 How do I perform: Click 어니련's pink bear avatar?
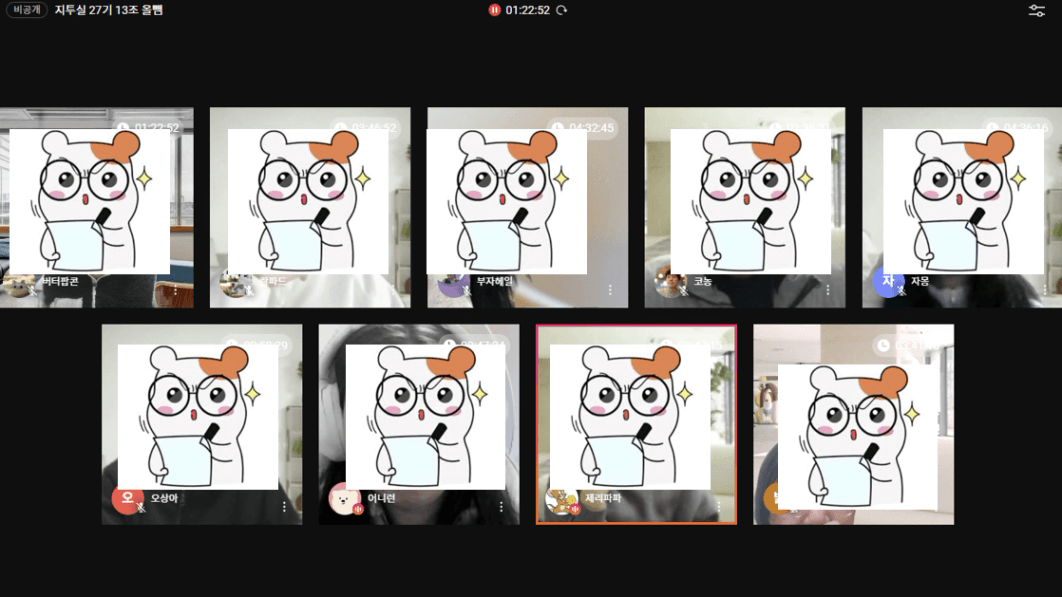pyautogui.click(x=345, y=499)
